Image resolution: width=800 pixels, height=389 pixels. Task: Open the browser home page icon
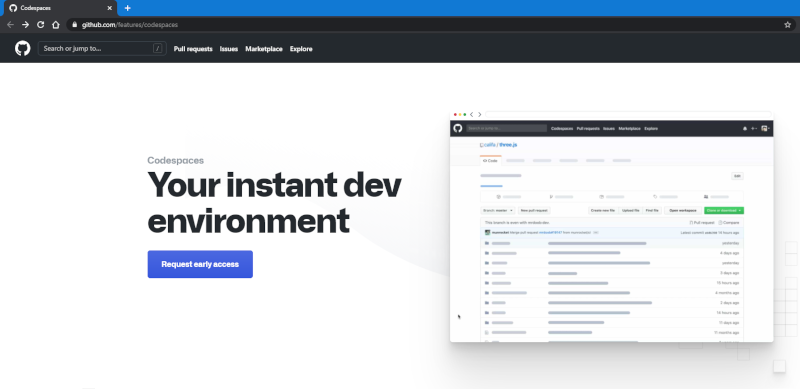coord(56,25)
